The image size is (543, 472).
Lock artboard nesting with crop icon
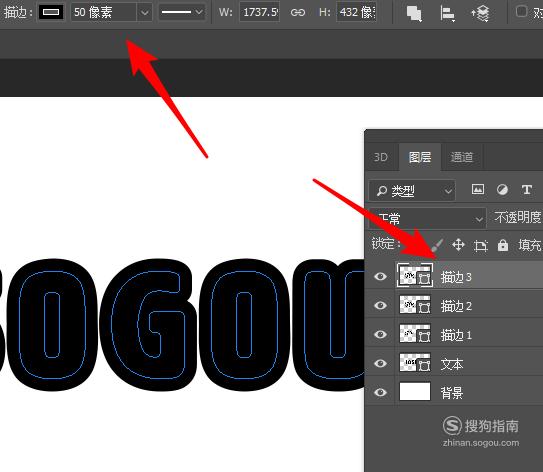[481, 245]
